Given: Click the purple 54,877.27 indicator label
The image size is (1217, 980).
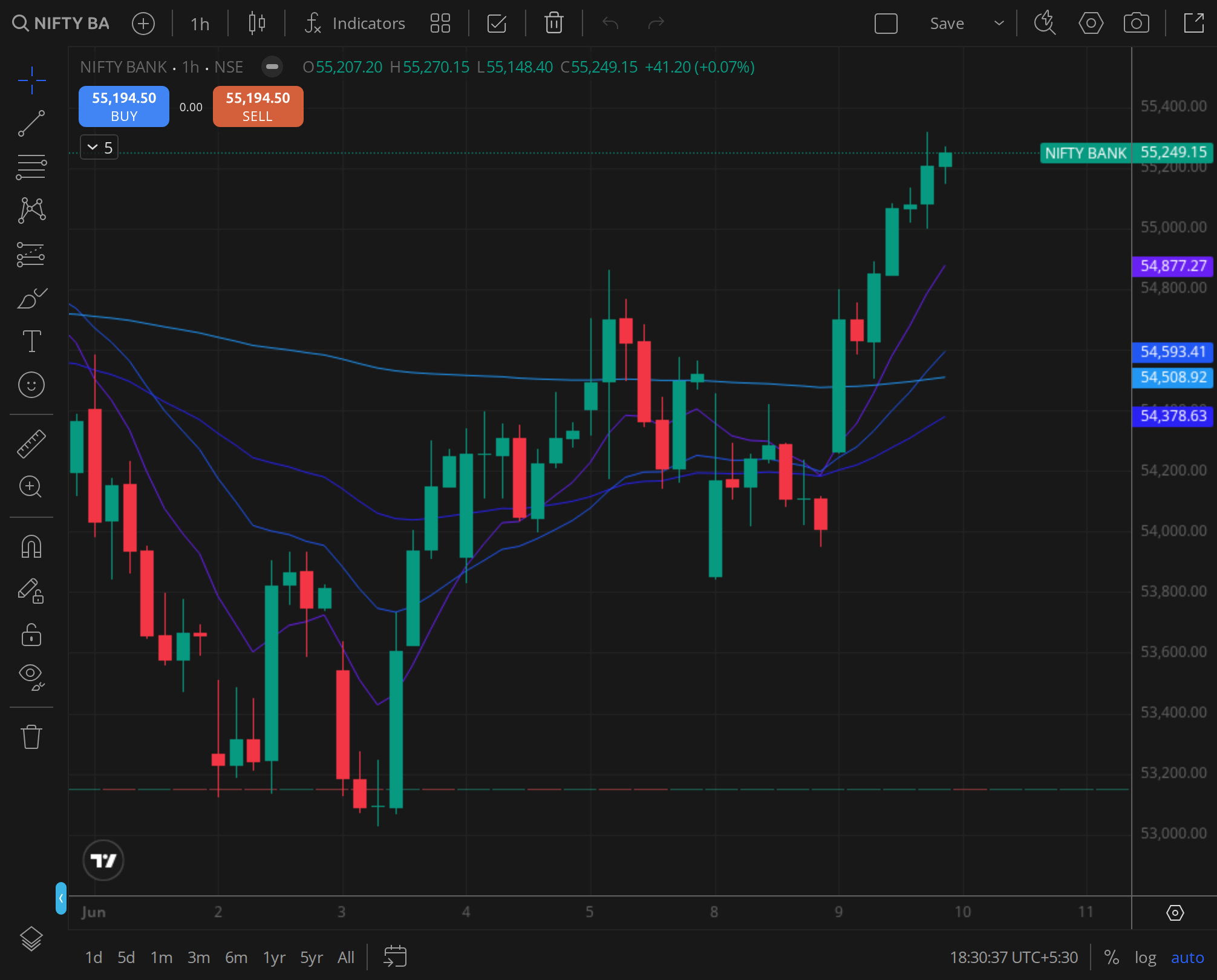Looking at the screenshot, I should point(1173,266).
